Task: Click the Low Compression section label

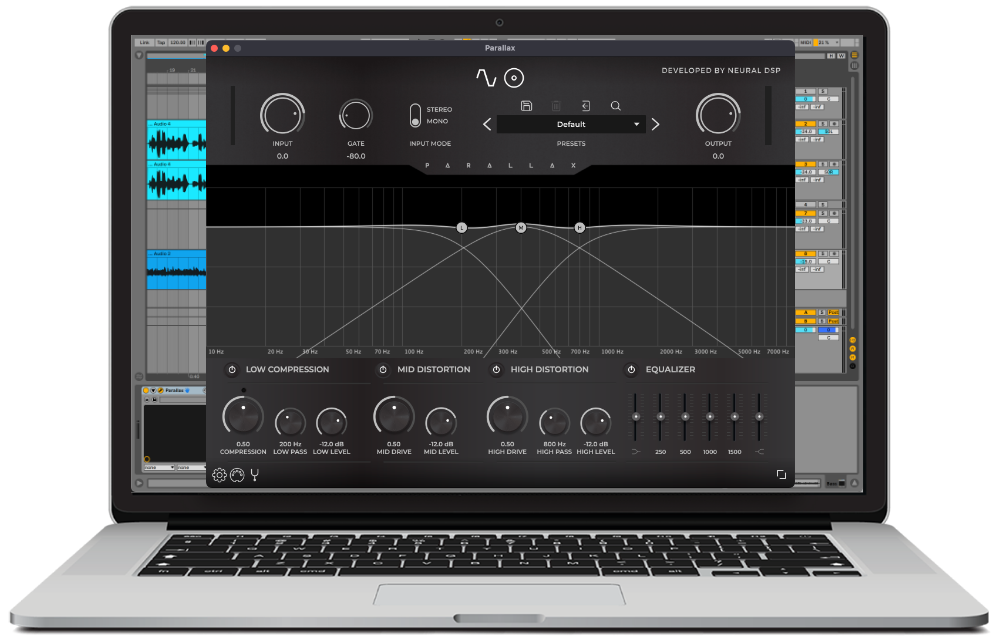Action: coord(290,369)
